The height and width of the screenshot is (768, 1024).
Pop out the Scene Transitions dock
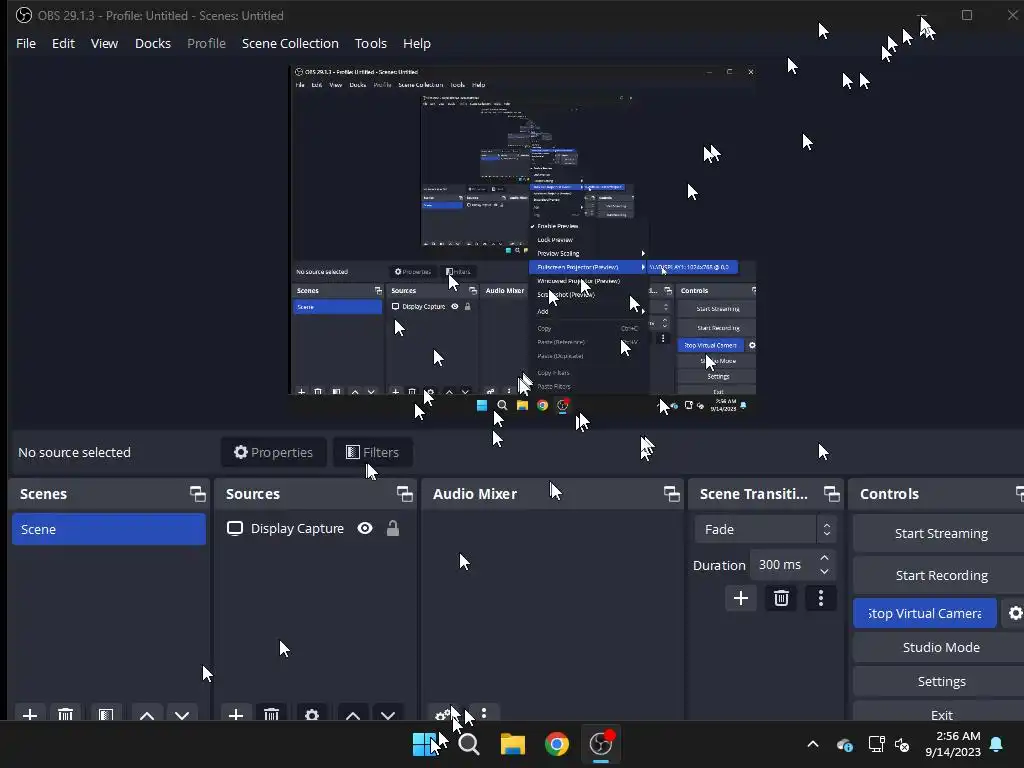click(x=831, y=494)
